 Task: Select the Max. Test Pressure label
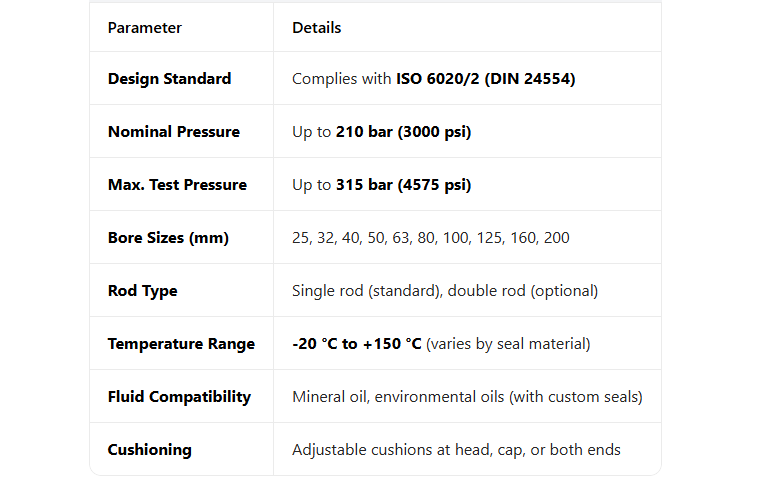pos(177,185)
